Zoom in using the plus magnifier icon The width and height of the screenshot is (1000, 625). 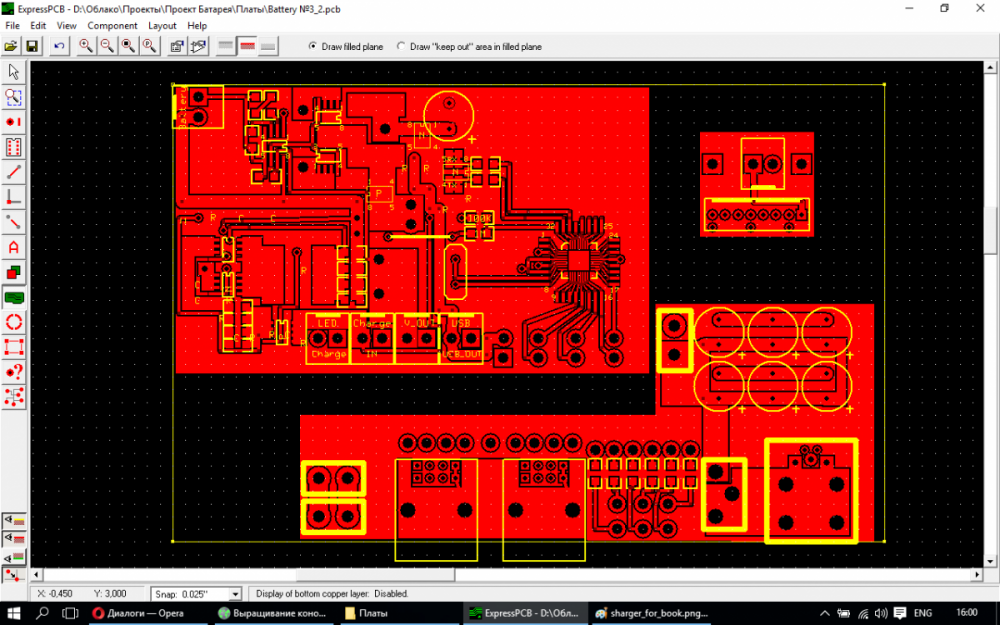coord(85,47)
